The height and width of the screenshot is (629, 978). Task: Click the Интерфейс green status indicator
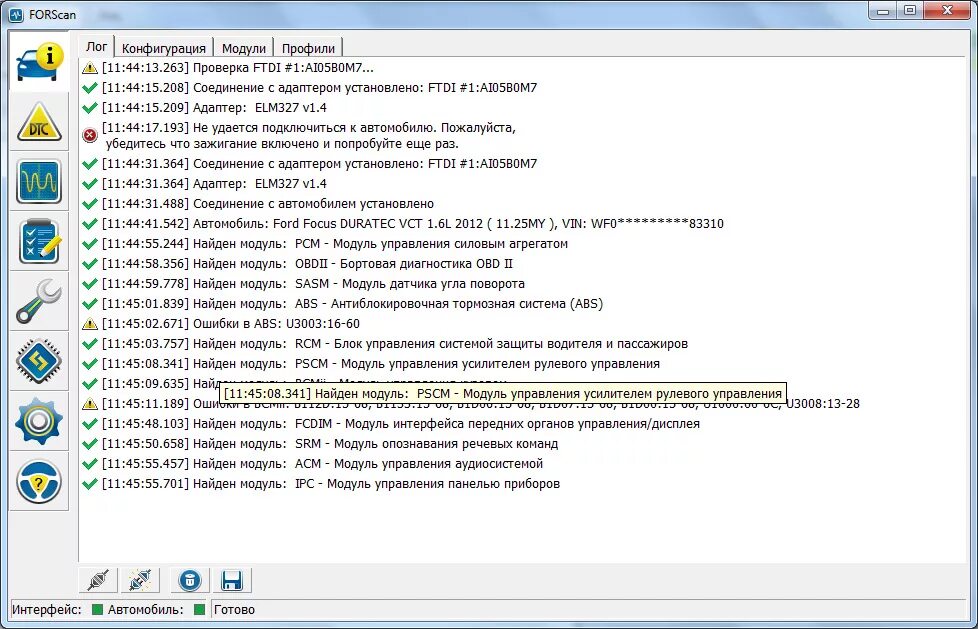click(97, 610)
